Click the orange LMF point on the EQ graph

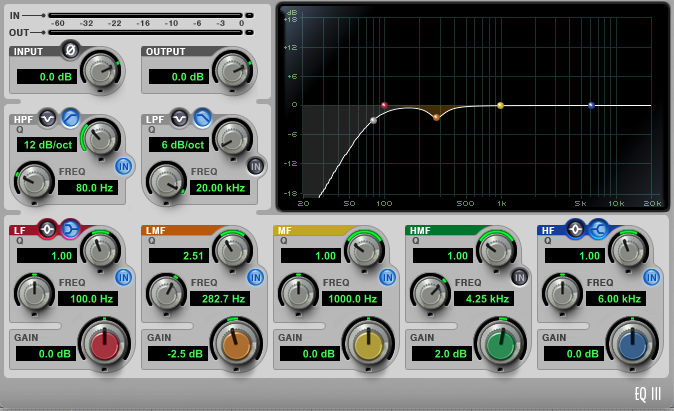tap(436, 117)
